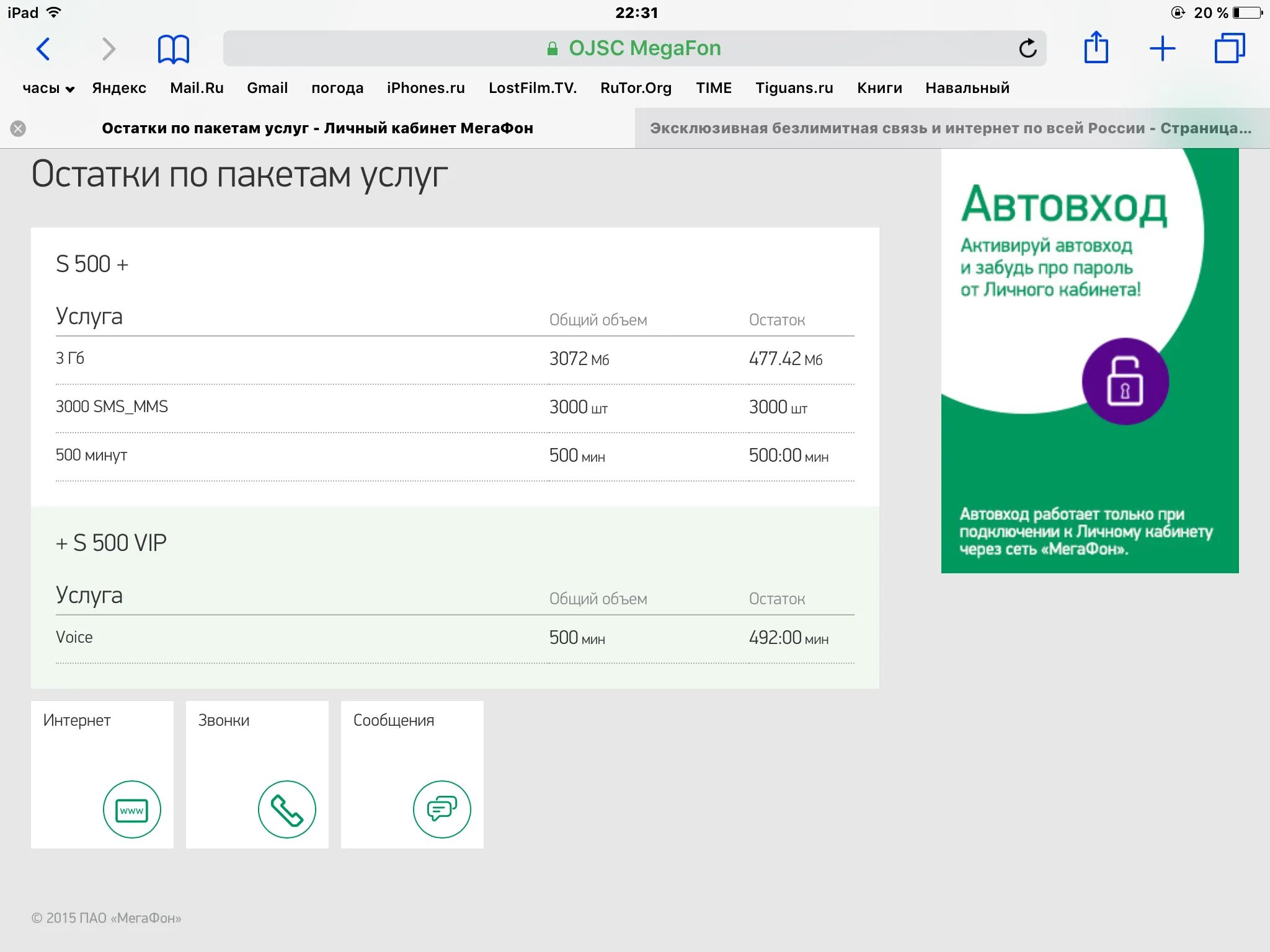Open the share sheet icon
1270x952 pixels.
click(x=1096, y=47)
